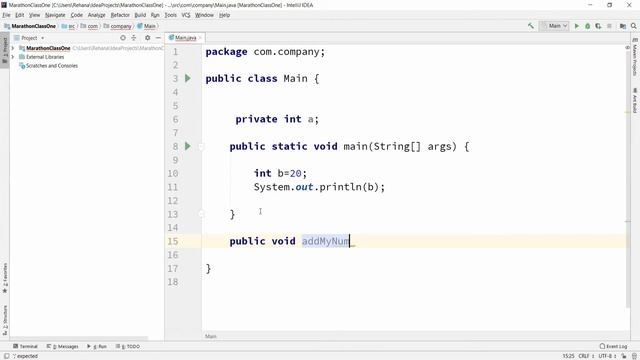Open the Code menu
This screenshot has width=640, height=360.
pyautogui.click(x=76, y=15)
